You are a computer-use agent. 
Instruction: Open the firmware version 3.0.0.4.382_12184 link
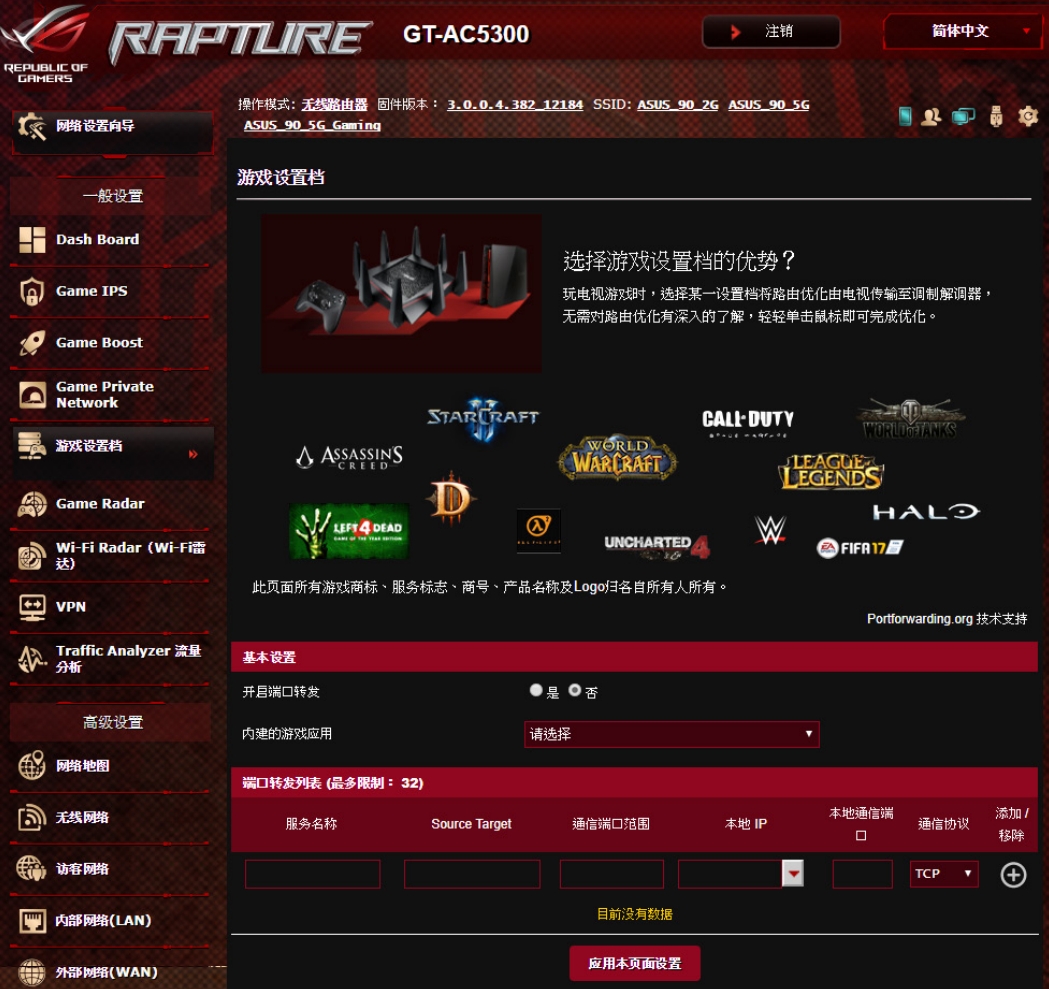(514, 104)
